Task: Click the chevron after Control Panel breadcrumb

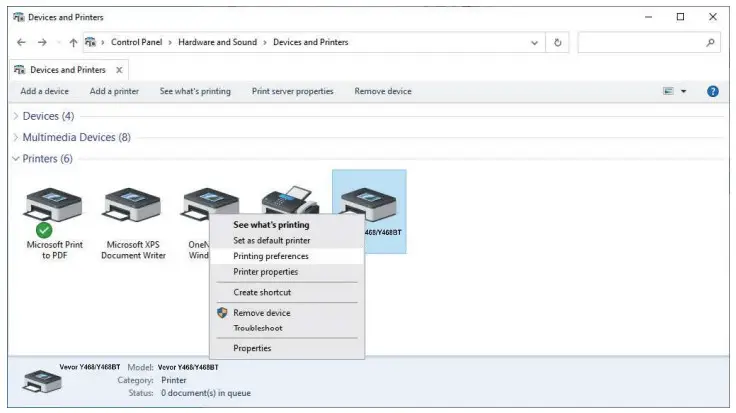Action: 170,43
